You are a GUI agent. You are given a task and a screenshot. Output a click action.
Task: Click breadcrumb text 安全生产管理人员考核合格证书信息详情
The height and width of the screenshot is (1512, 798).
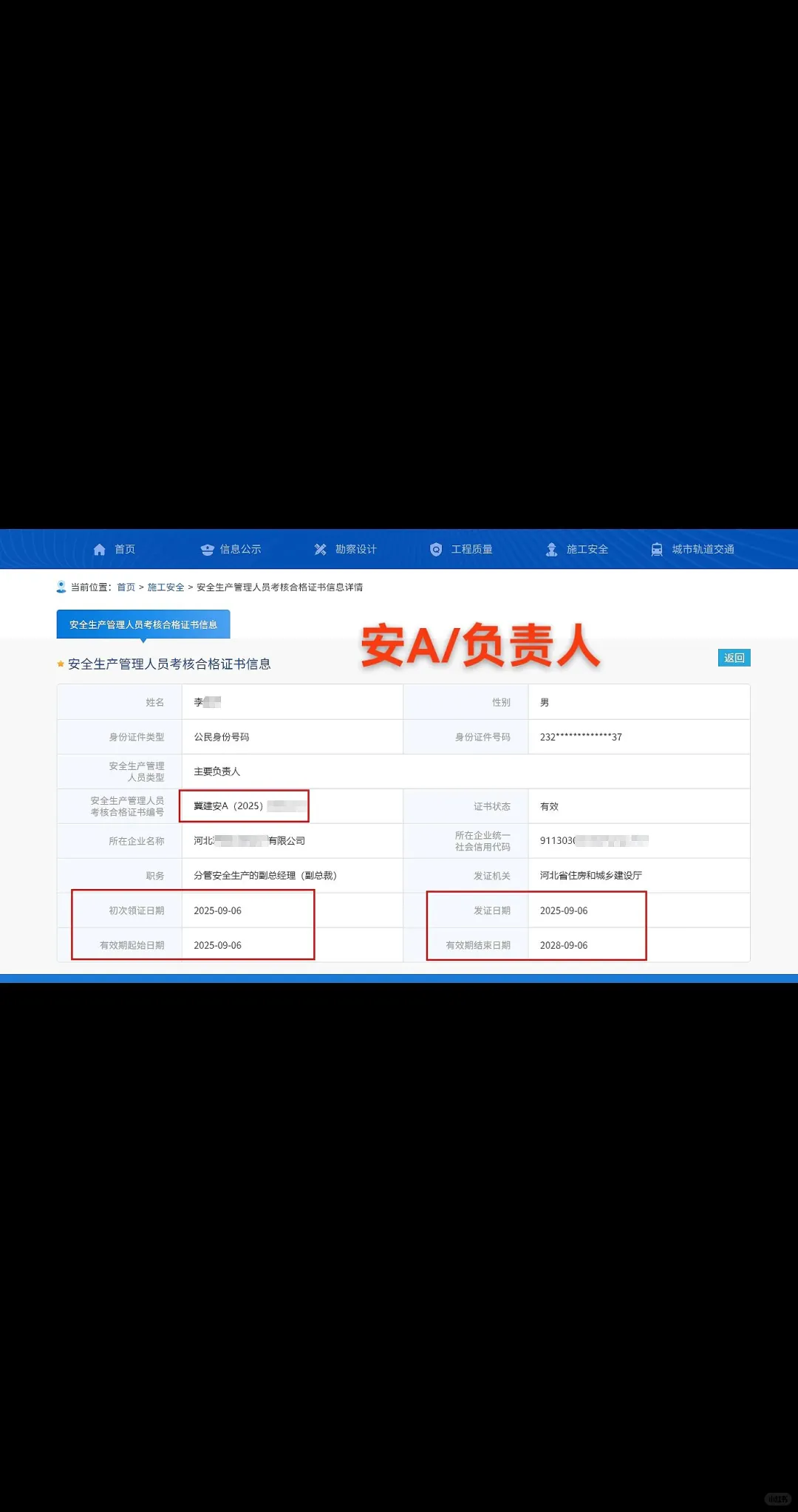tap(279, 588)
